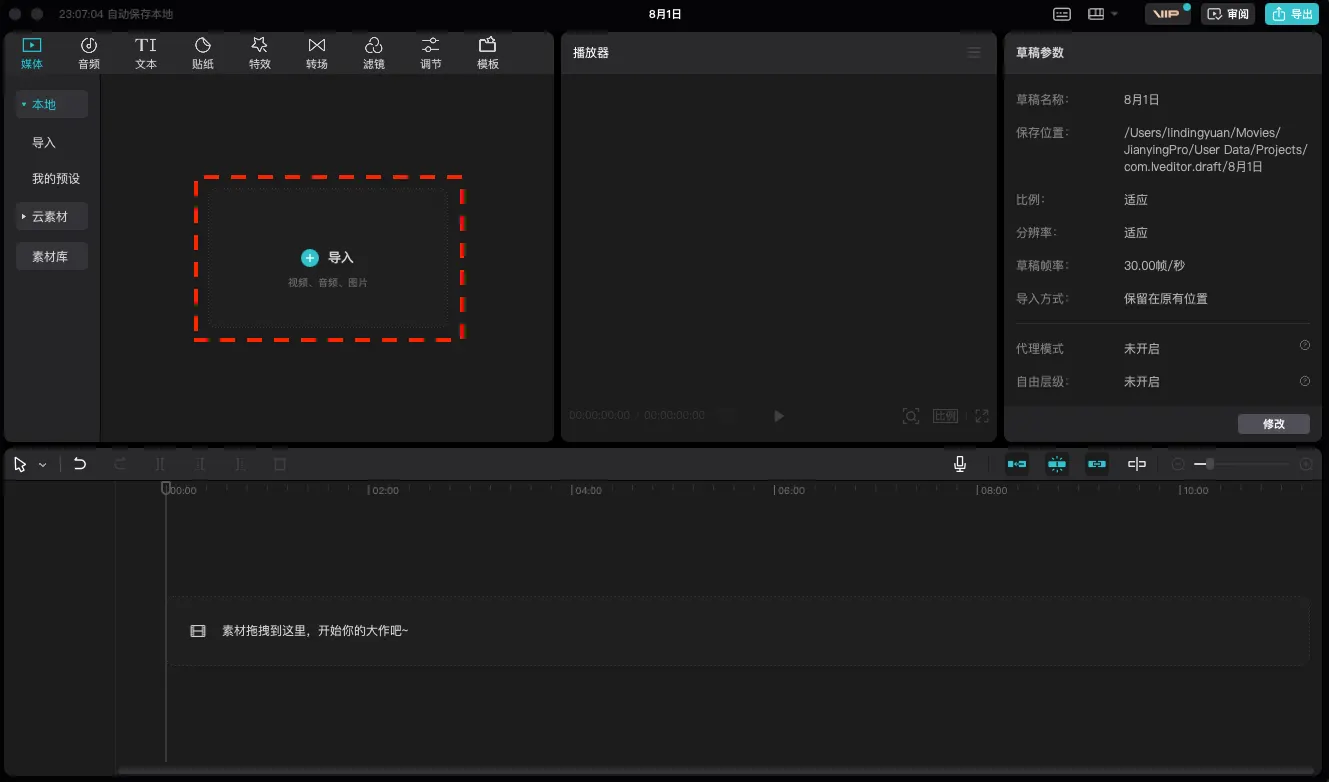The image size is (1329, 782).
Task: Open the 比例 ratio menu in player
Action: [945, 416]
